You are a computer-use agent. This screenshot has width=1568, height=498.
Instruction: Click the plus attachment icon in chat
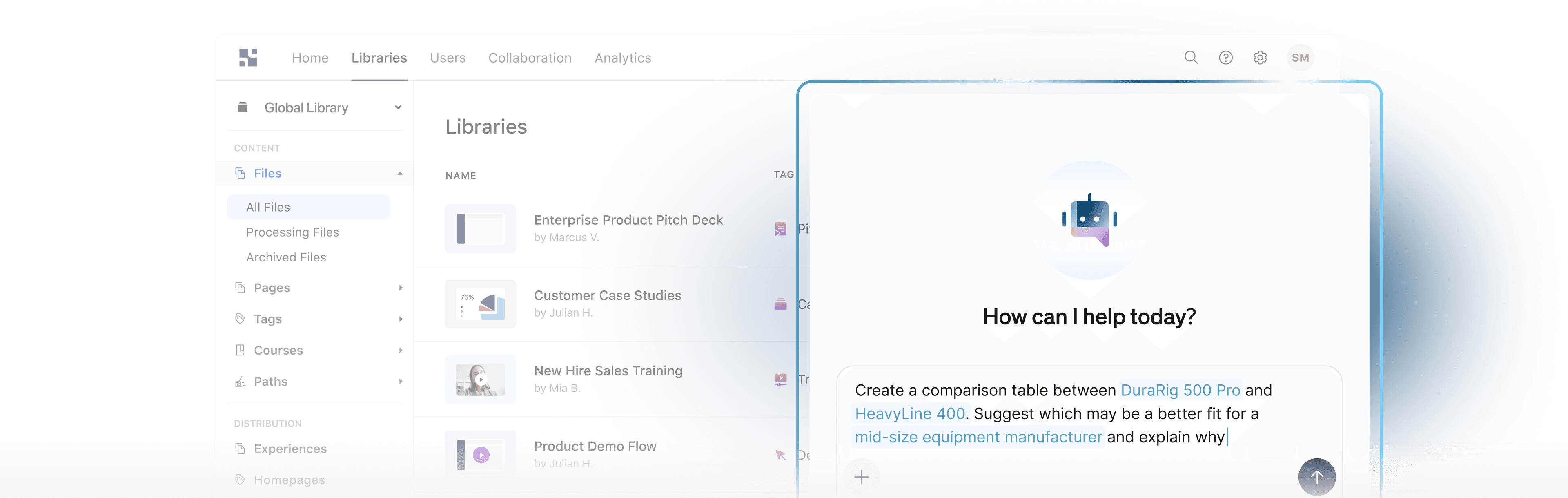pyautogui.click(x=861, y=477)
